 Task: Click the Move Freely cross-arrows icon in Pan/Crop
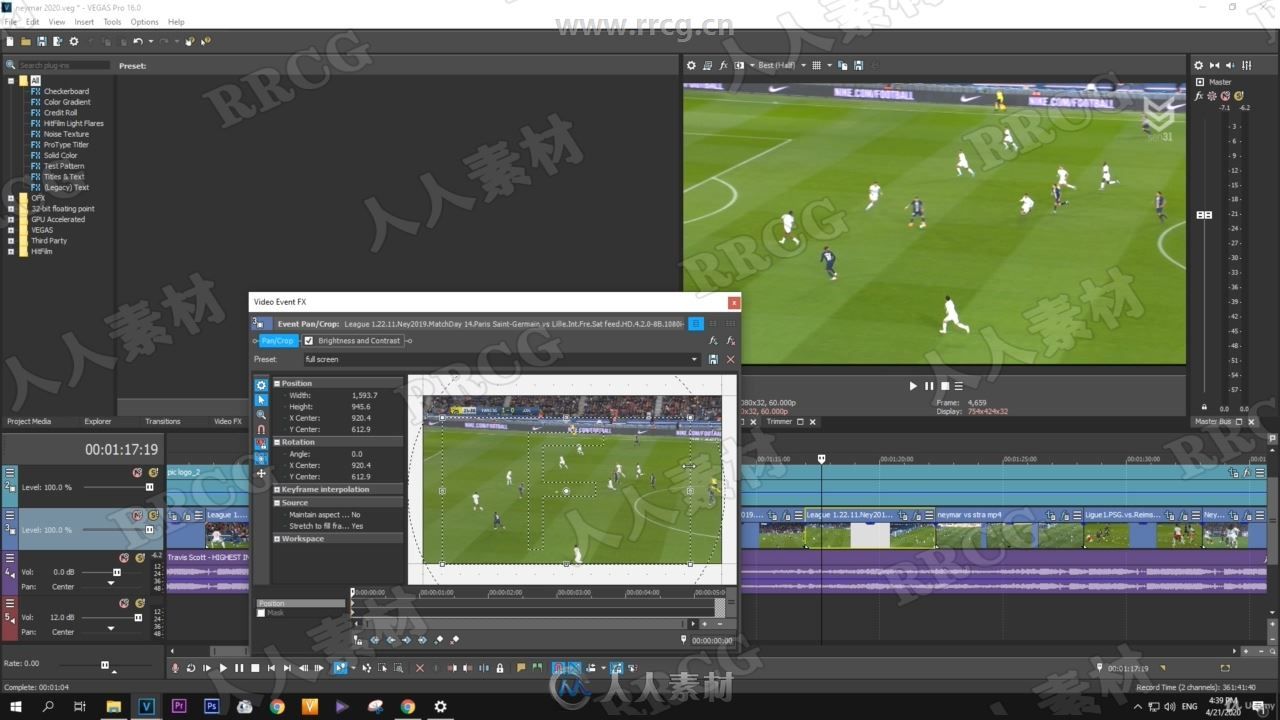261,473
